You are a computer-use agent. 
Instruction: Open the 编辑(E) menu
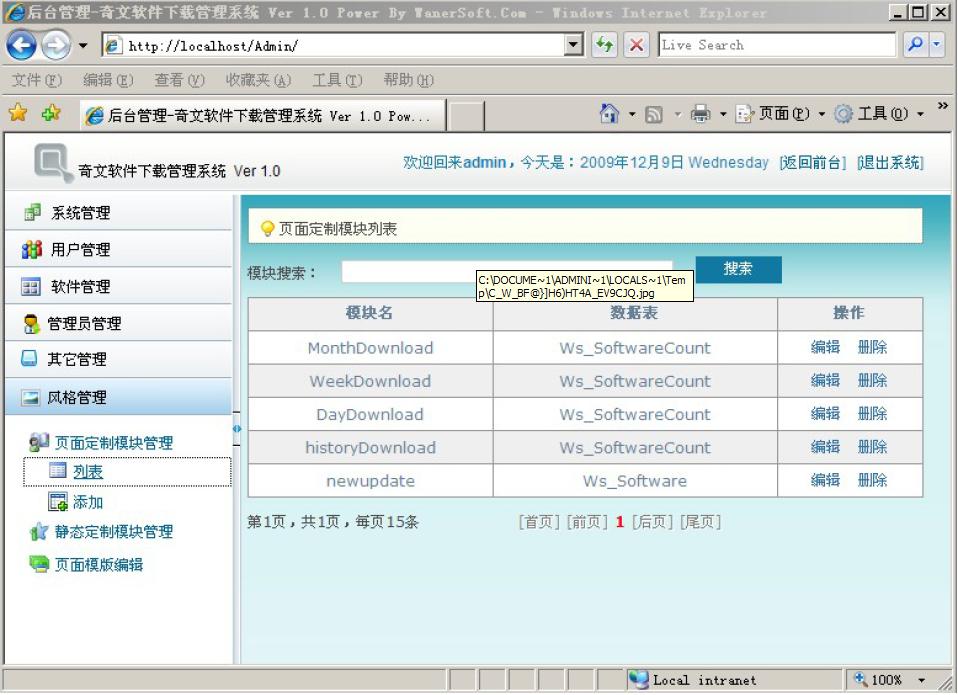tap(108, 80)
